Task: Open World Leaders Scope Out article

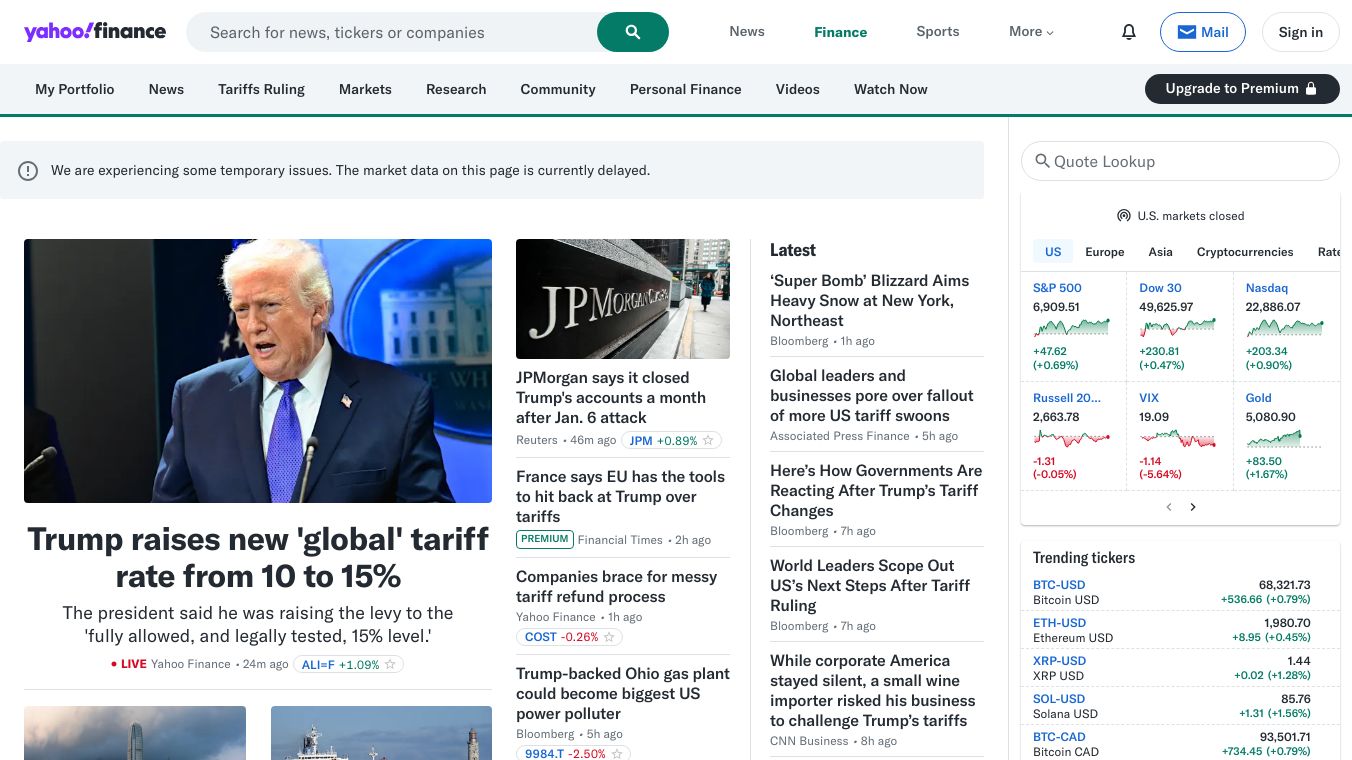Action: (870, 586)
